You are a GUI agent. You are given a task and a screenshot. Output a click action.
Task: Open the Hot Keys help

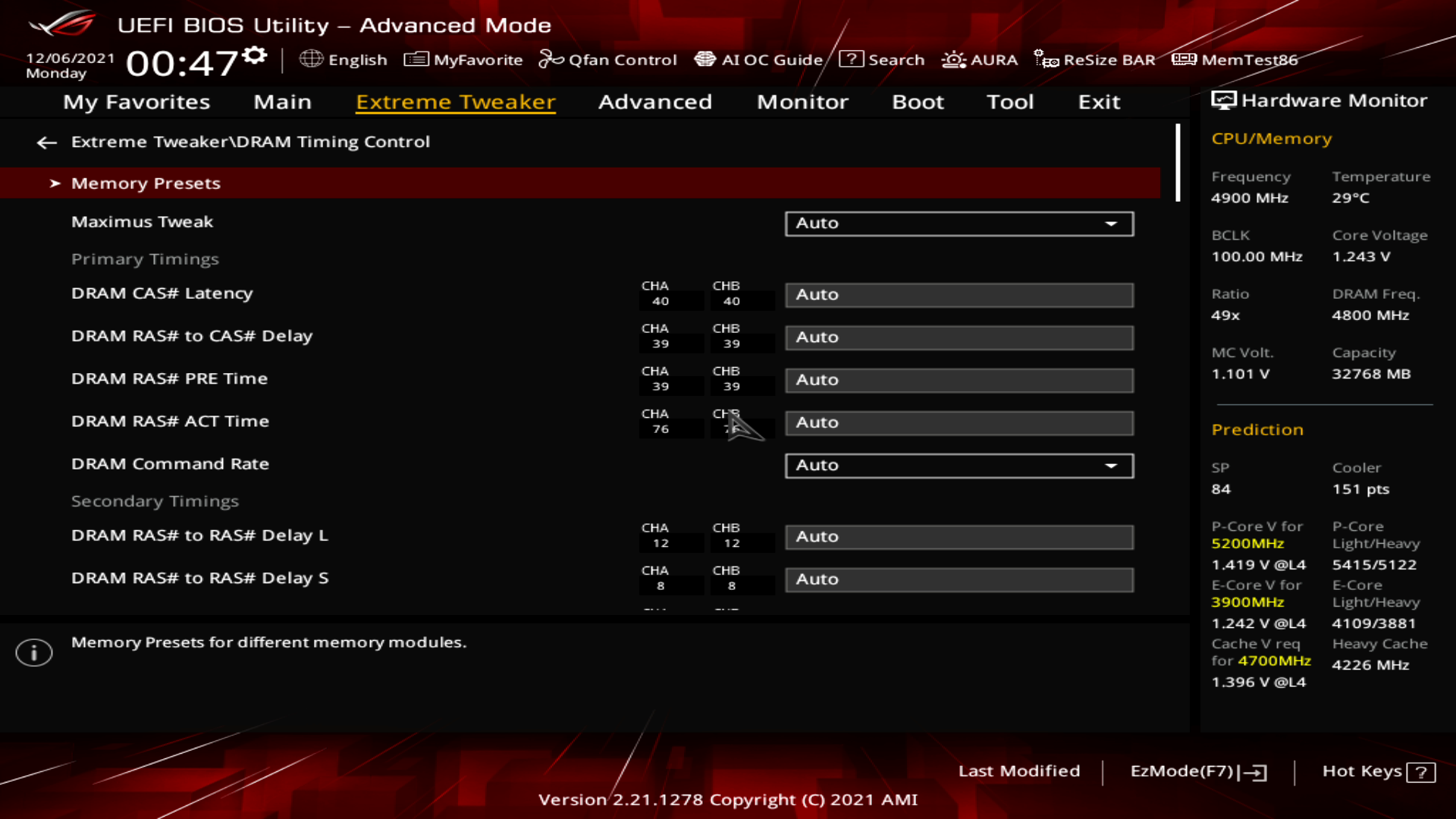(x=1377, y=771)
